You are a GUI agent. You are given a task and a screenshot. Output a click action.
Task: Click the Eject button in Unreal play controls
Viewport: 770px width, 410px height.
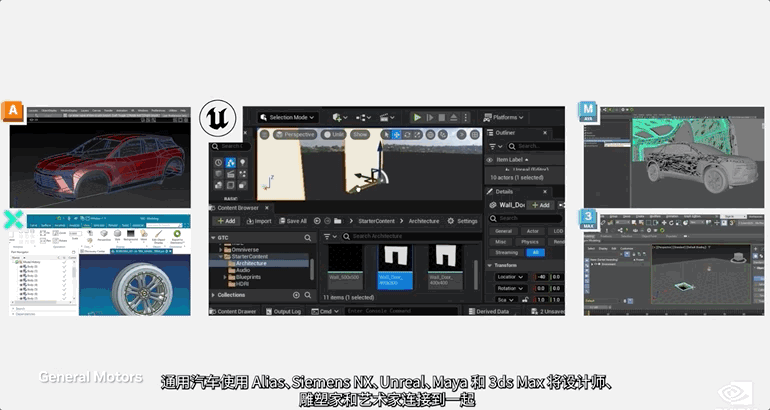[x=454, y=117]
